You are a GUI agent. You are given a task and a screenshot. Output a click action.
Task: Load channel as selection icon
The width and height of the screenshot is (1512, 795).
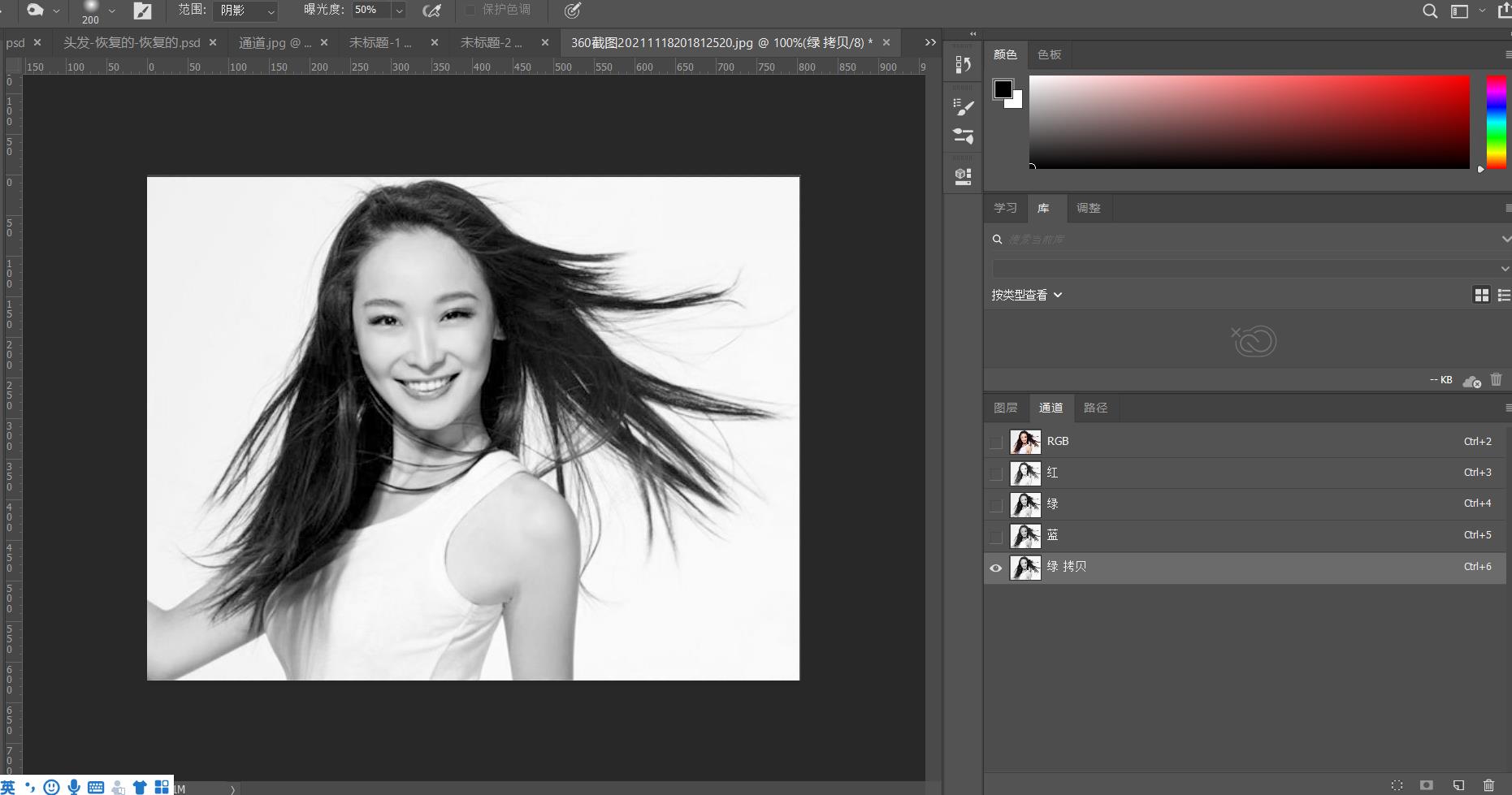[x=1397, y=785]
